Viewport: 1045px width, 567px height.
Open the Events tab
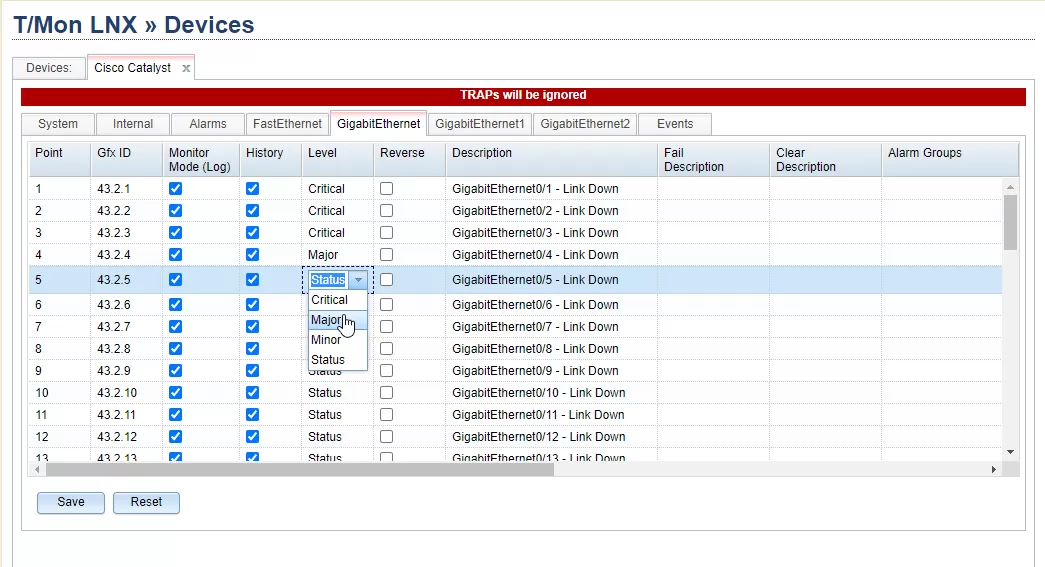point(675,124)
